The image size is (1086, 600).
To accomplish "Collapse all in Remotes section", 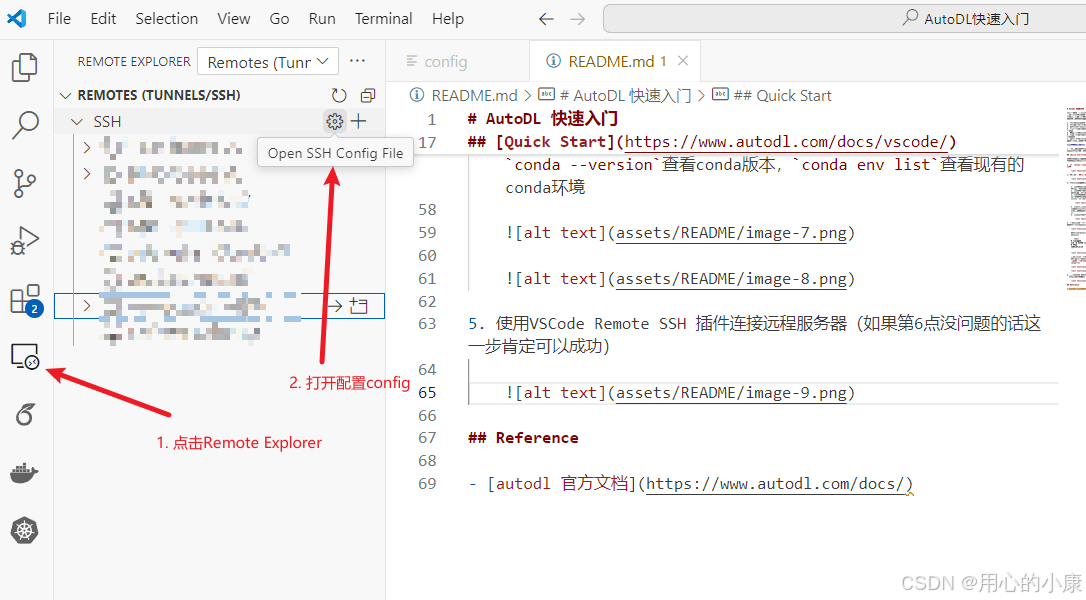I will pyautogui.click(x=368, y=95).
